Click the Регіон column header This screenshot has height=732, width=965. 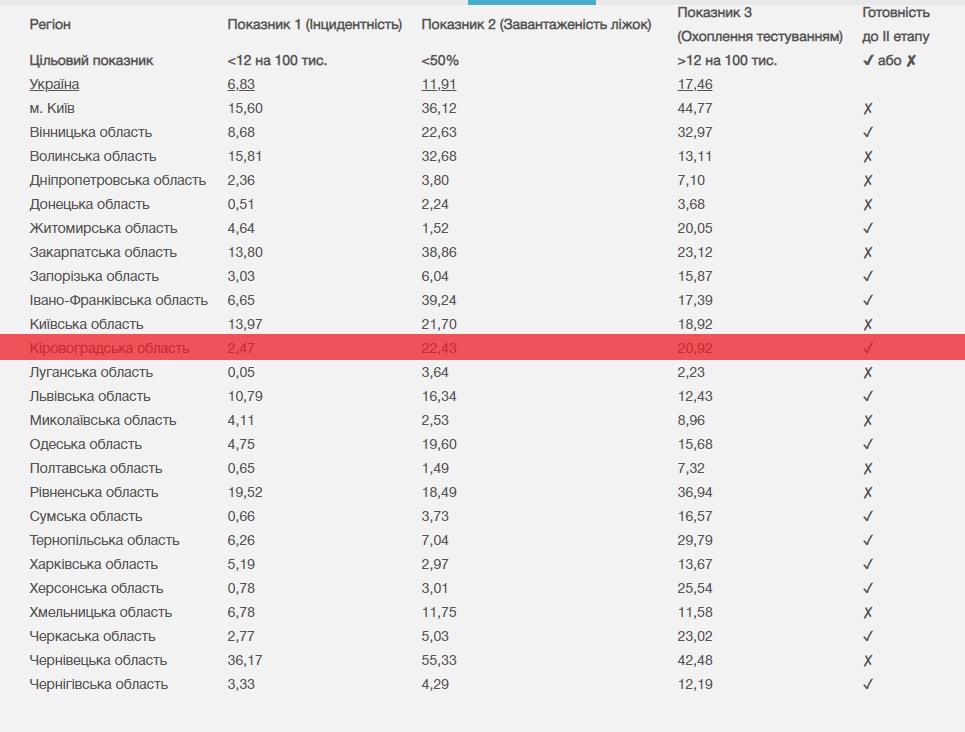[x=50, y=25]
